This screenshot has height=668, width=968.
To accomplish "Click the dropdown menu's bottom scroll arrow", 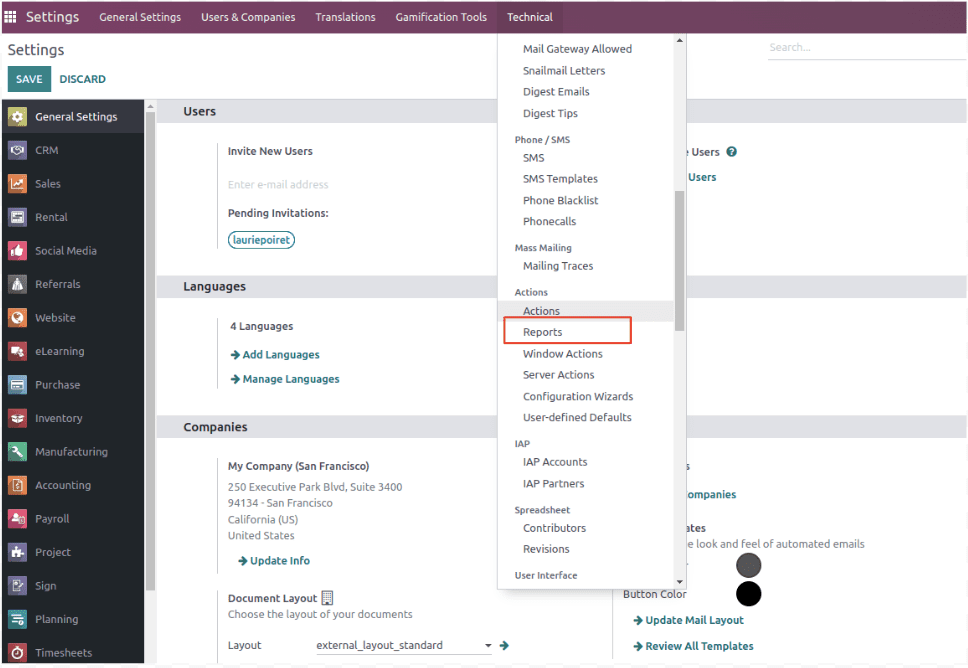I will pos(680,582).
